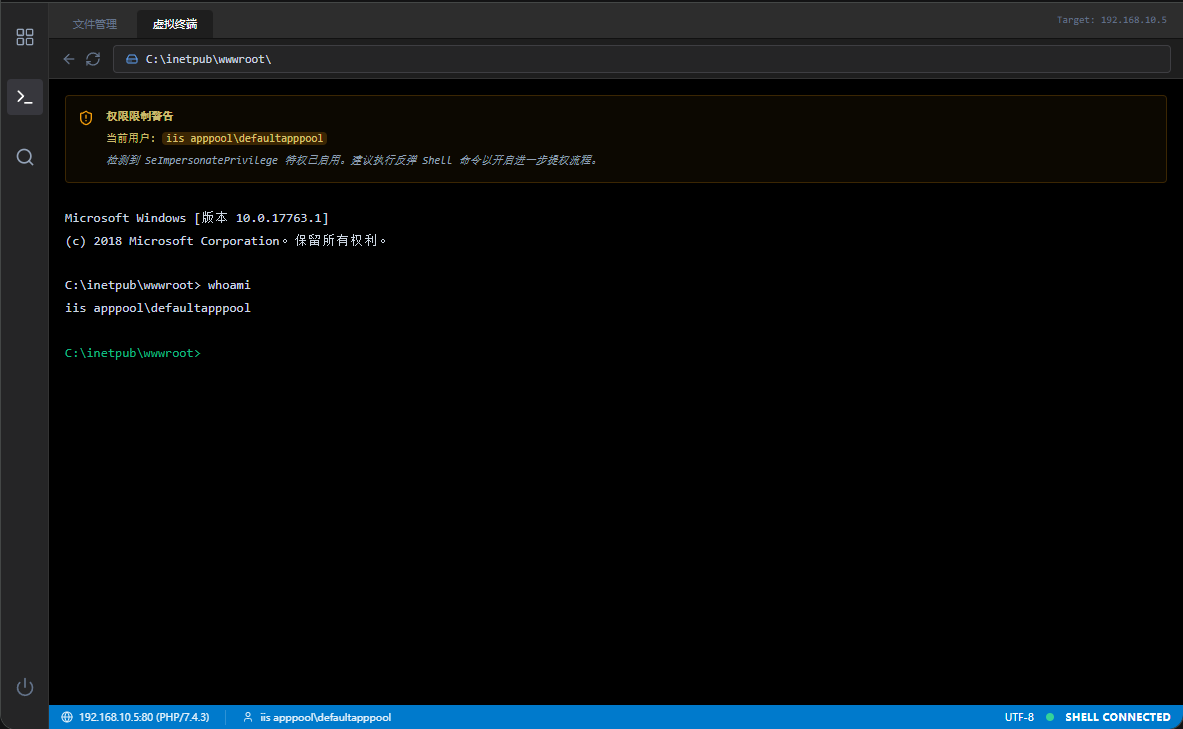Image resolution: width=1183 pixels, height=729 pixels.
Task: Go back using the left arrow
Action: tap(69, 59)
